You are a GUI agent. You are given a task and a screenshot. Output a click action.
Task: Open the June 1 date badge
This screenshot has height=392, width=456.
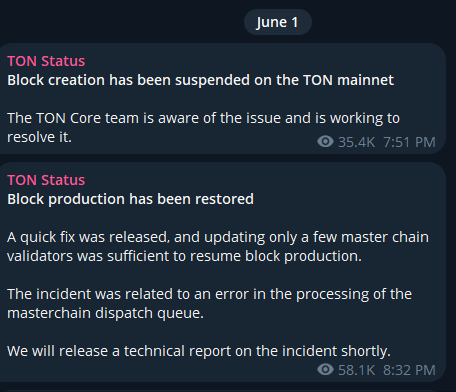278,22
